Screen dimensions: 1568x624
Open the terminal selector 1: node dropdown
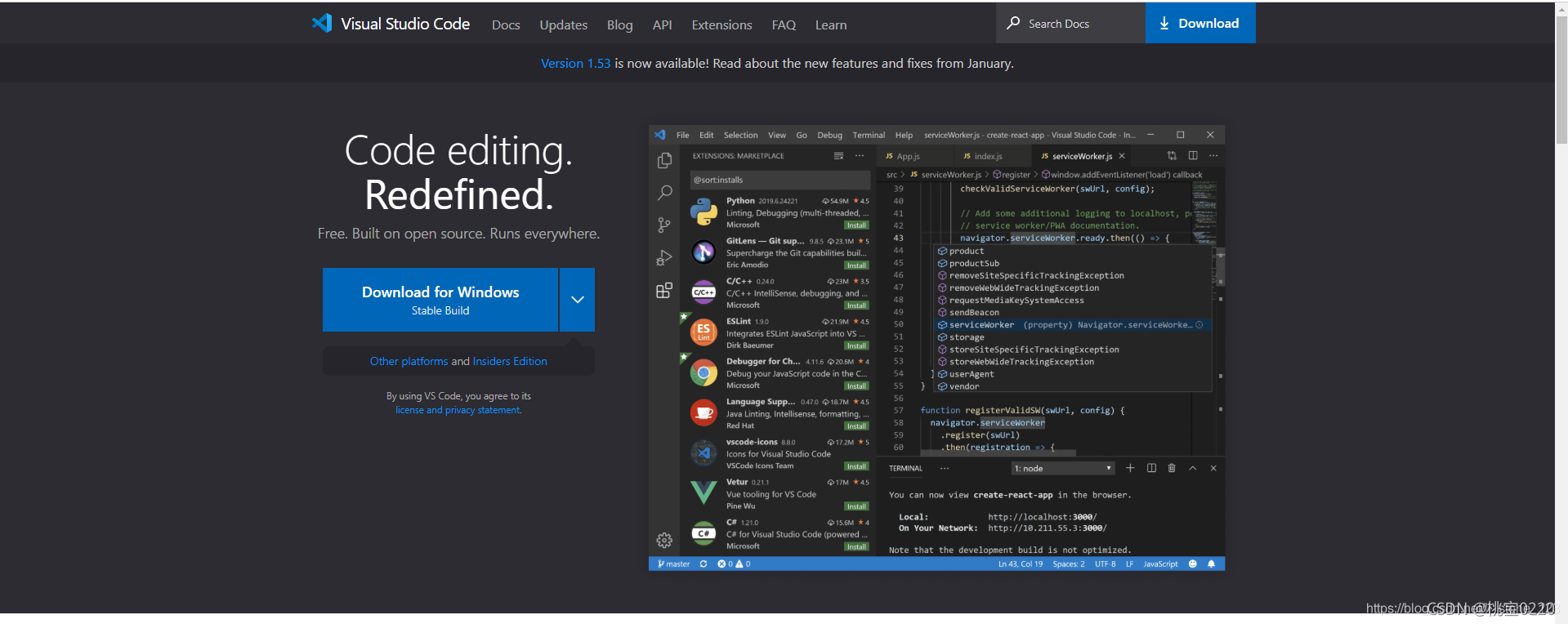coord(1063,469)
